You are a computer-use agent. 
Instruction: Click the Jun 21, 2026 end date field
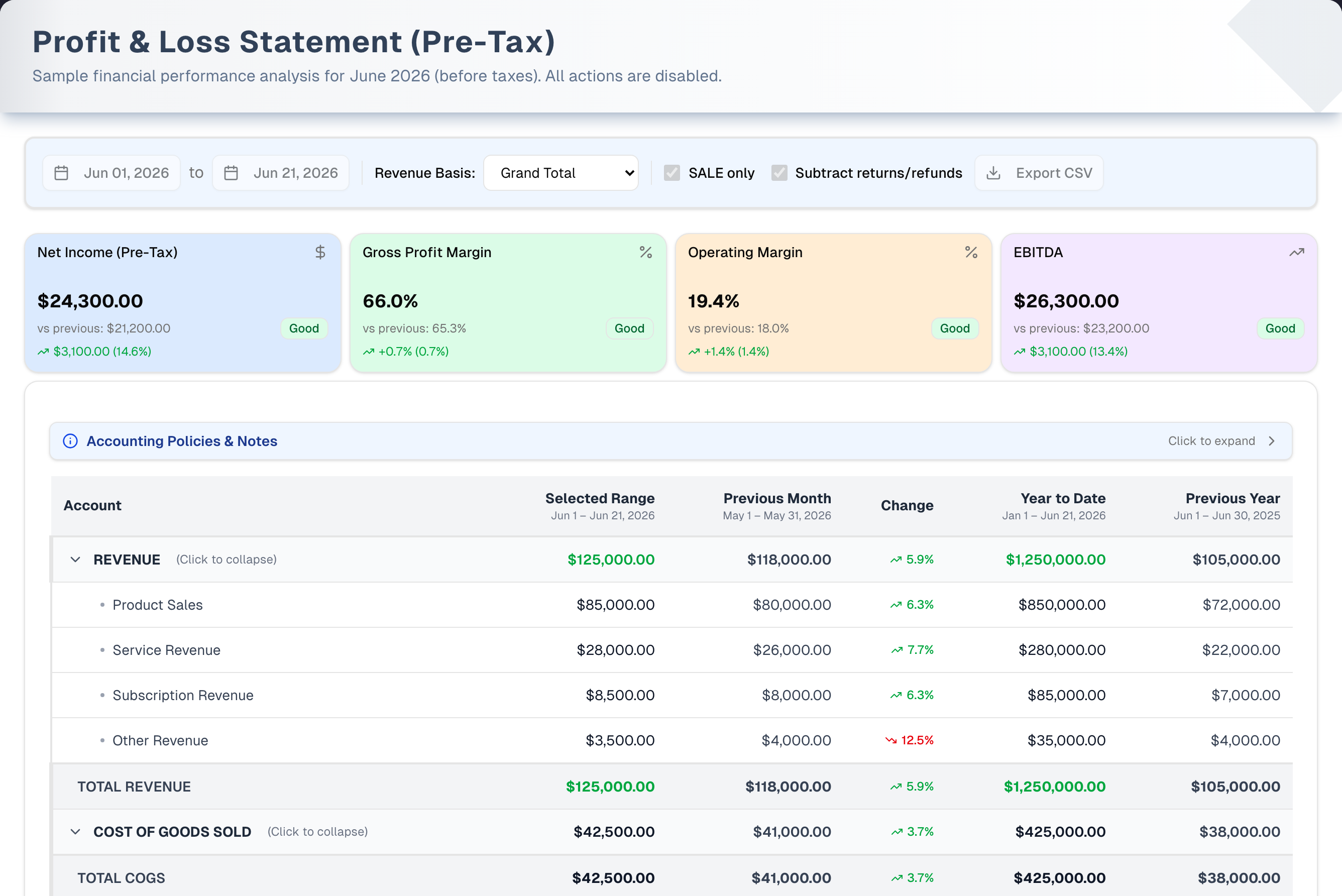(x=281, y=173)
